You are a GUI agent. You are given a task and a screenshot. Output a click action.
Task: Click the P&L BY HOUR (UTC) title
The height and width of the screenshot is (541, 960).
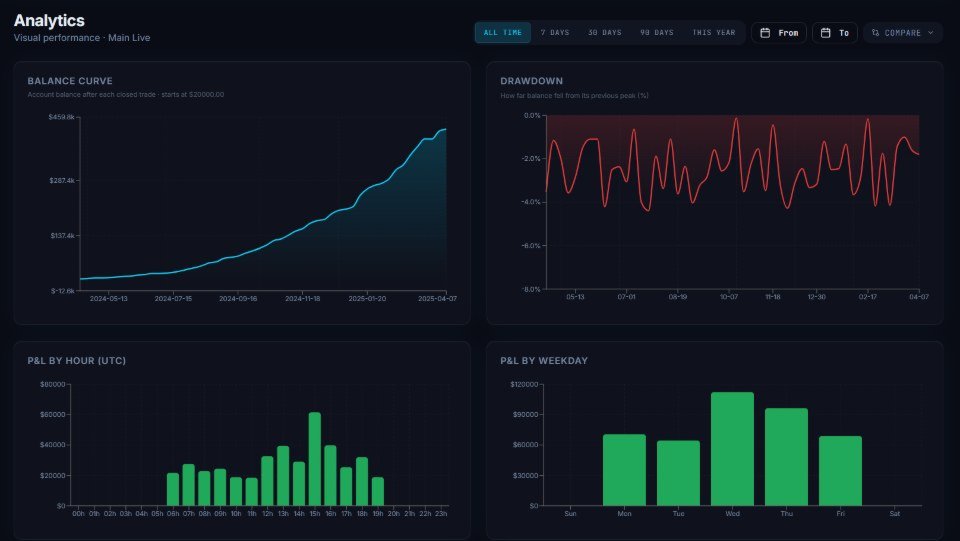click(x=77, y=360)
